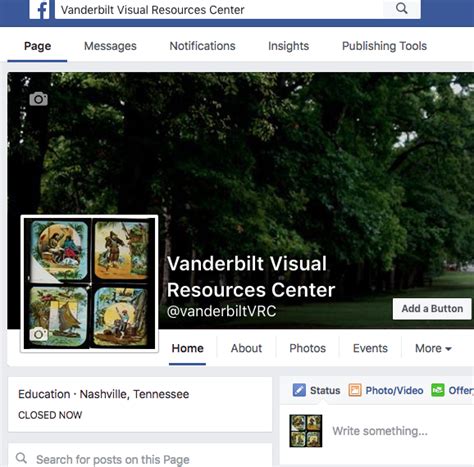Viewport: 474px width, 467px height.
Task: Open the Photos section
Action: [307, 348]
